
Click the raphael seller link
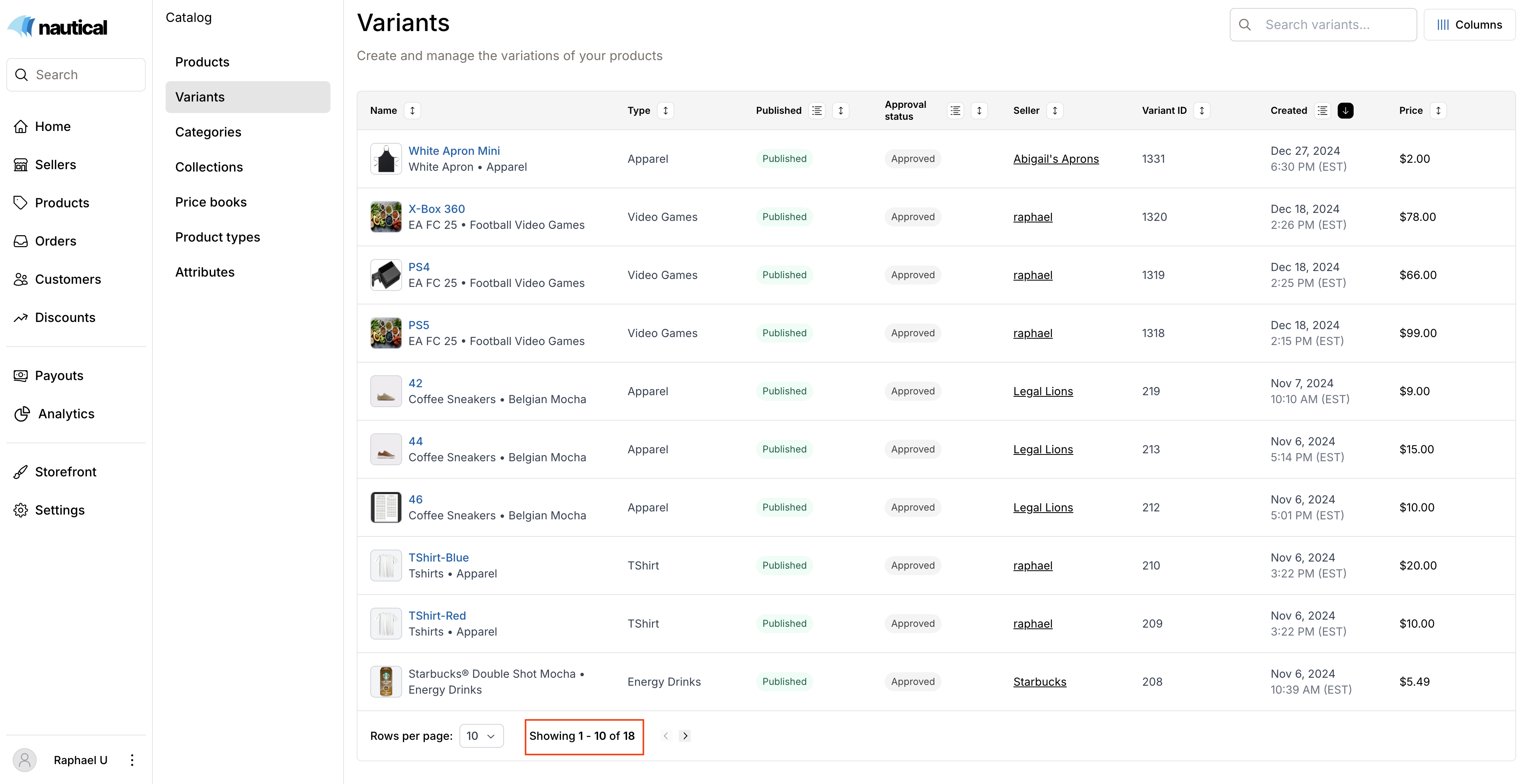click(1033, 216)
